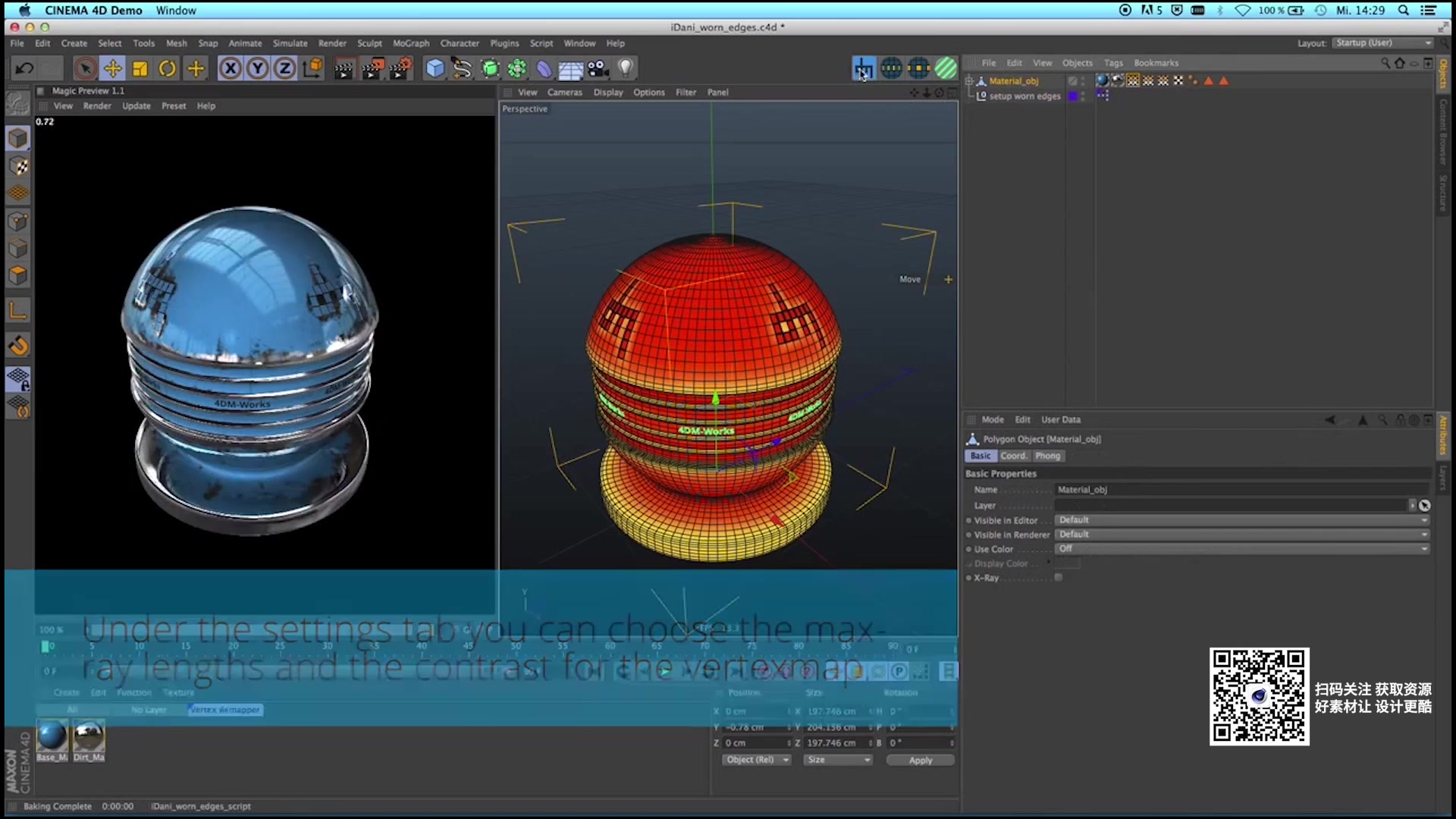Switch to the Coord. tab
Viewport: 1456px width, 819px height.
click(x=1013, y=456)
